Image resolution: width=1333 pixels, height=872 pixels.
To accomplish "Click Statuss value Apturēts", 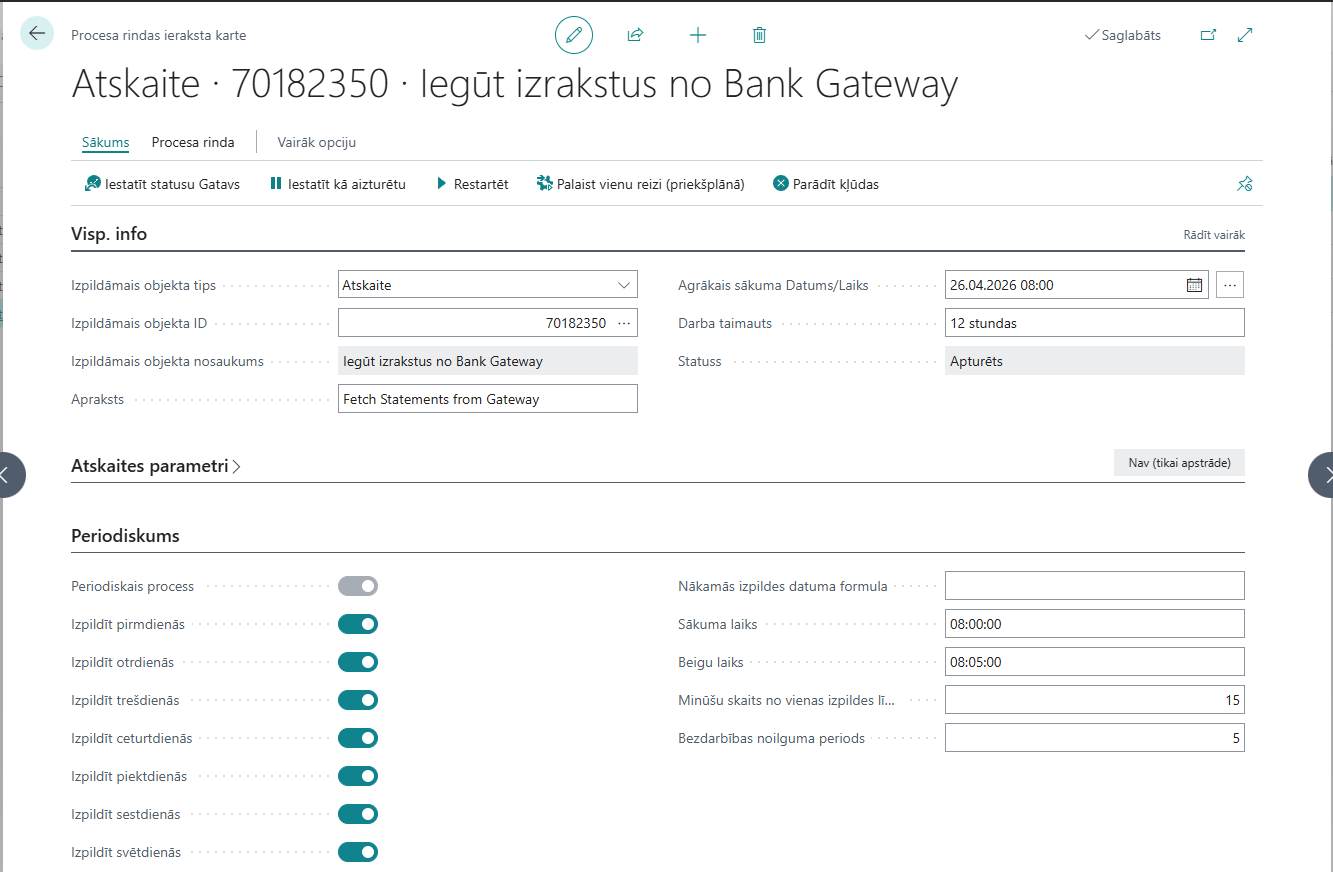I will coord(1095,361).
